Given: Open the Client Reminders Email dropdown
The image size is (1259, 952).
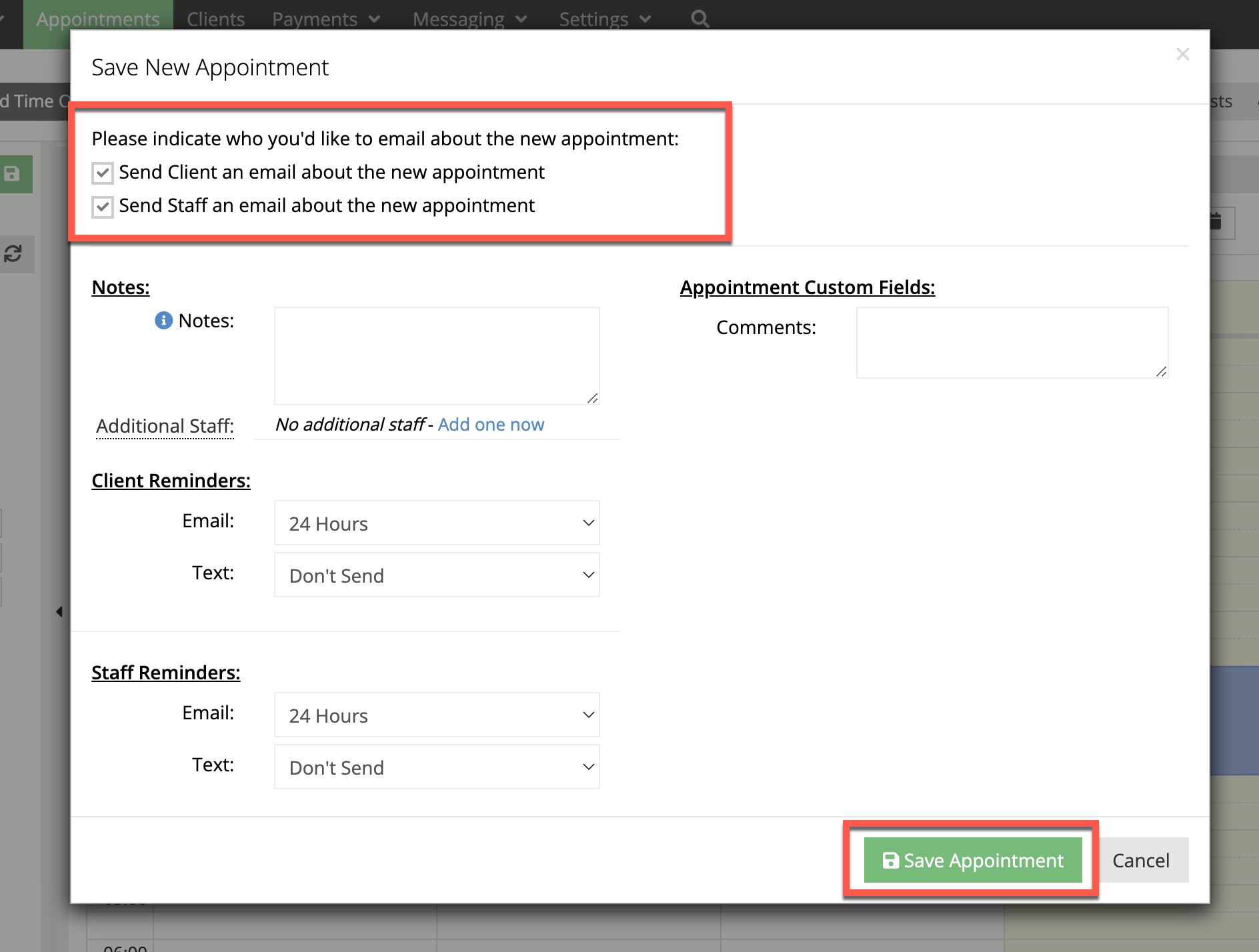Looking at the screenshot, I should pos(437,523).
